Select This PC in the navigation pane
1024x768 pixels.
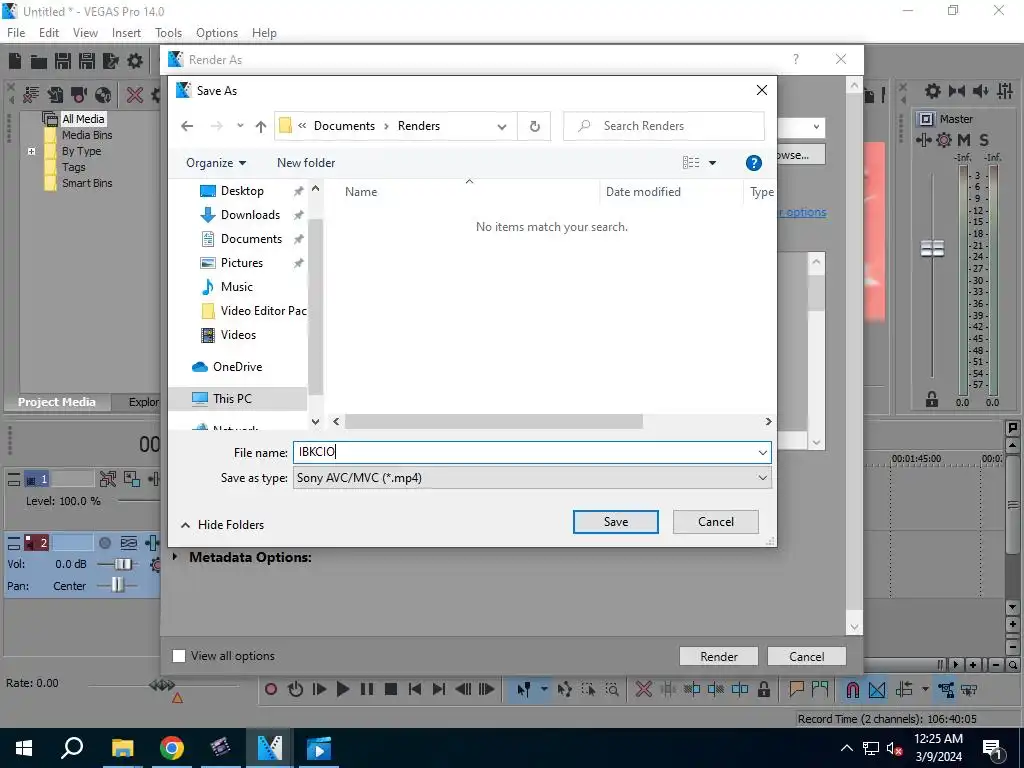232,398
